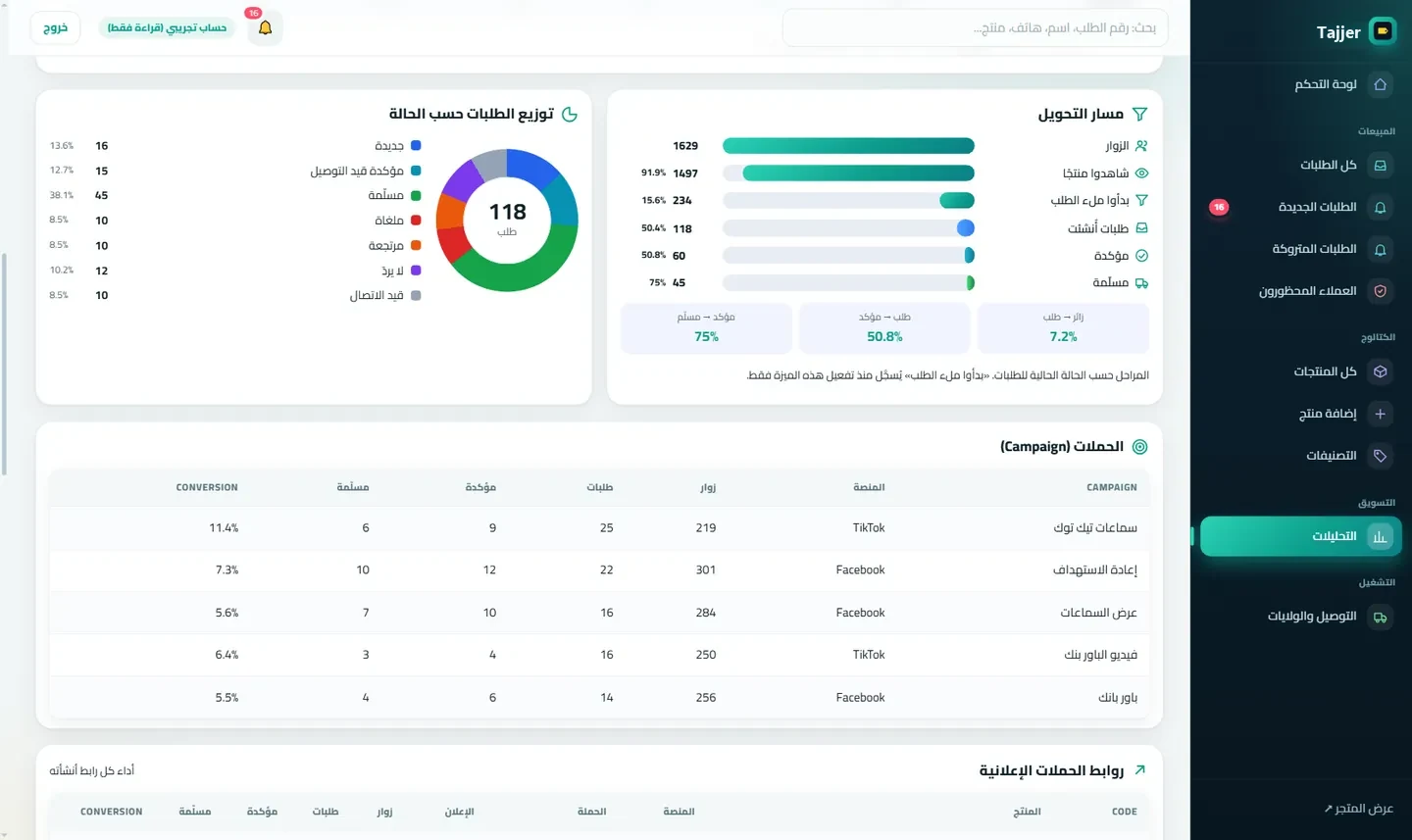The height and width of the screenshot is (840, 1412).
Task: Click the Tajjer logo icon in the sidebar
Action: tap(1383, 31)
